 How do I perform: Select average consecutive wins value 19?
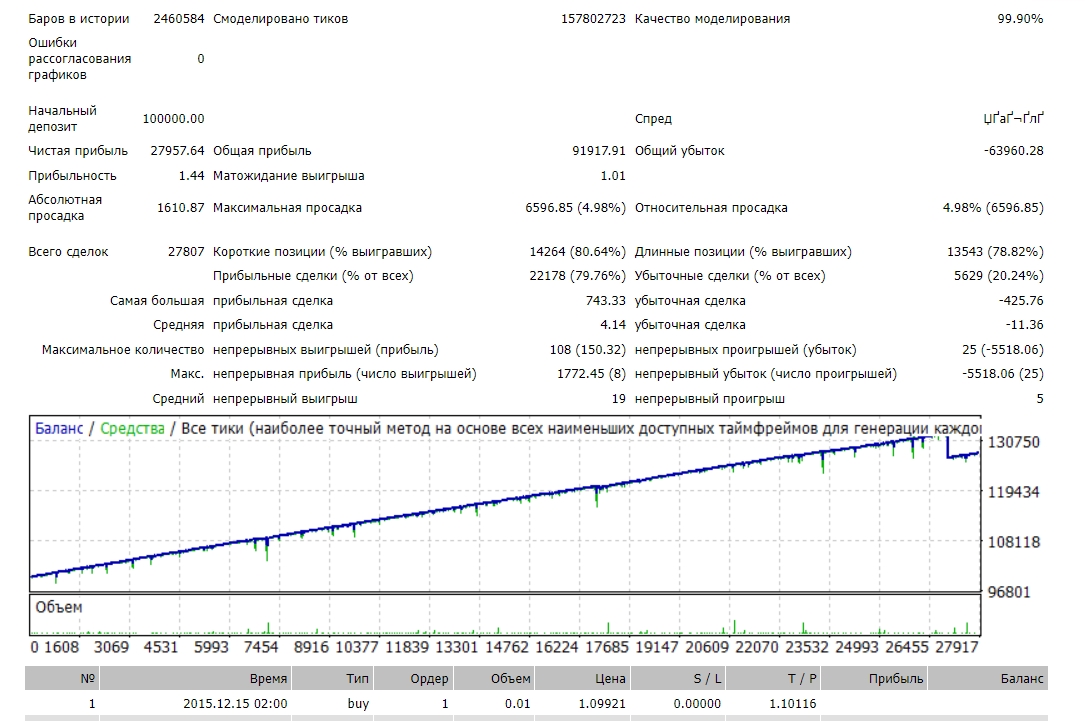[x=619, y=399]
